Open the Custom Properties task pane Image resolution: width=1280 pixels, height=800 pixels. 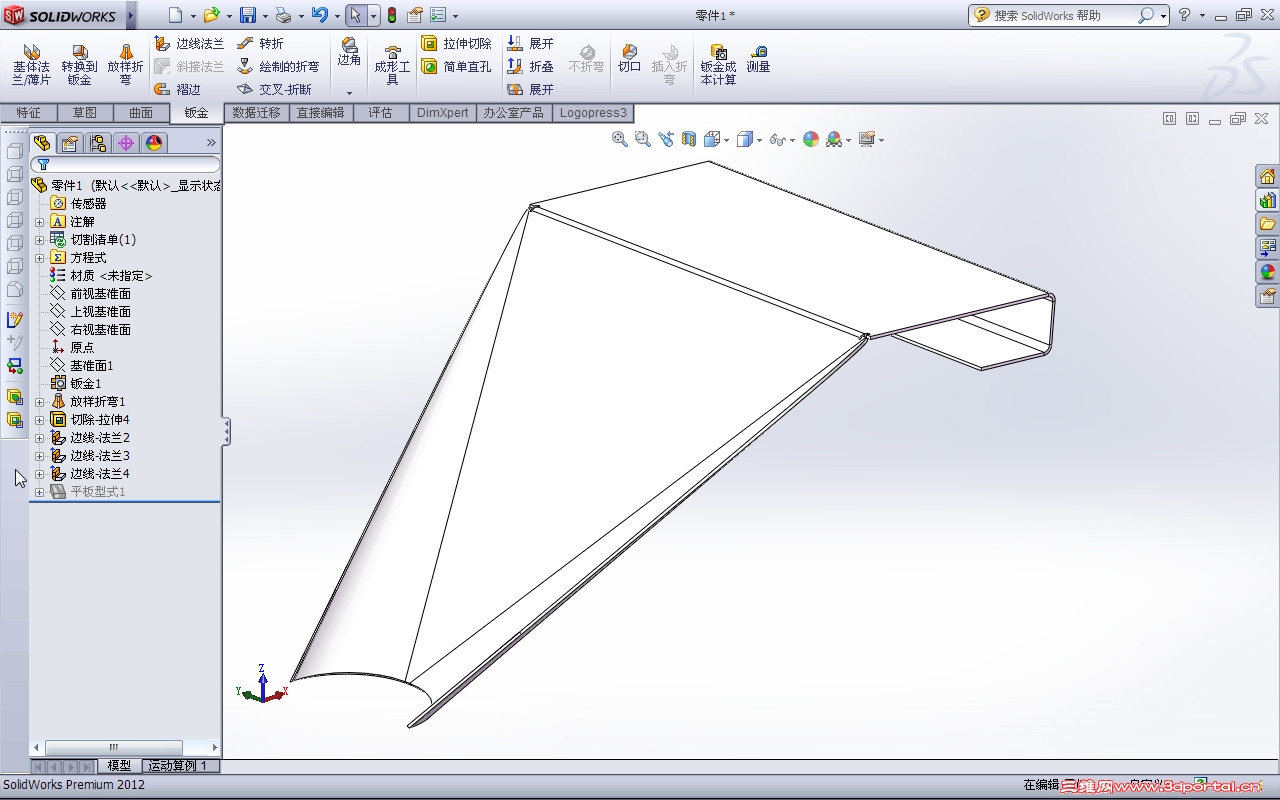click(1267, 296)
